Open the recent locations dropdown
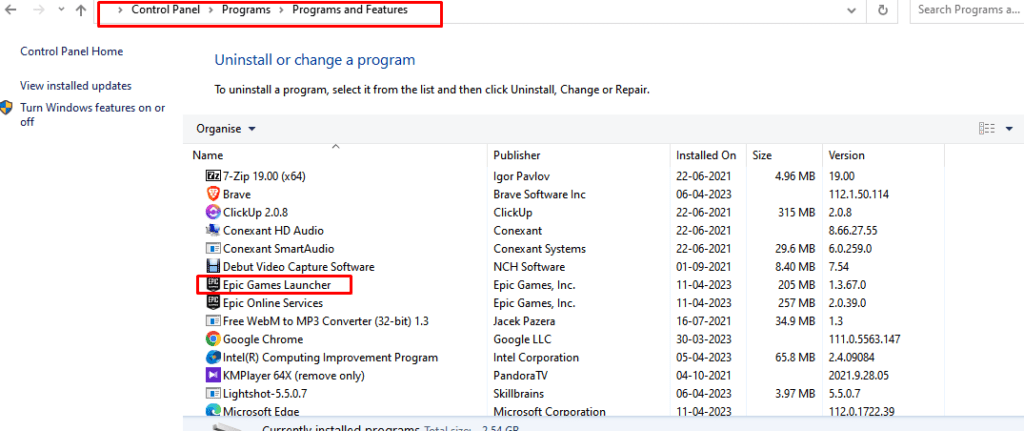This screenshot has width=1024, height=431. (61, 10)
